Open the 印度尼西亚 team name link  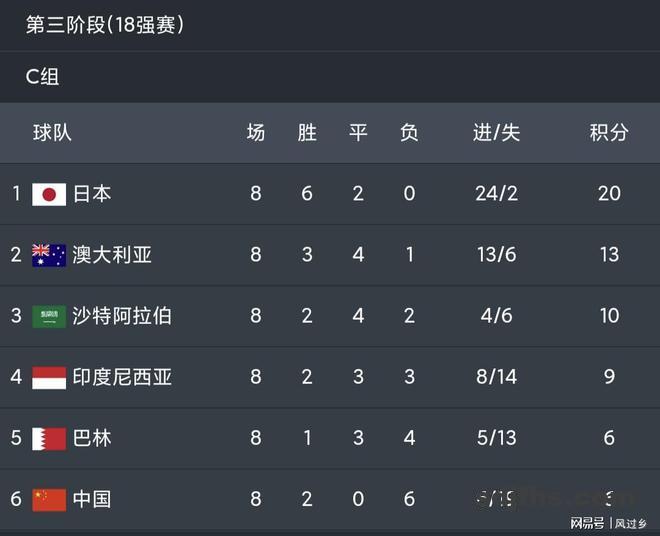[122, 377]
